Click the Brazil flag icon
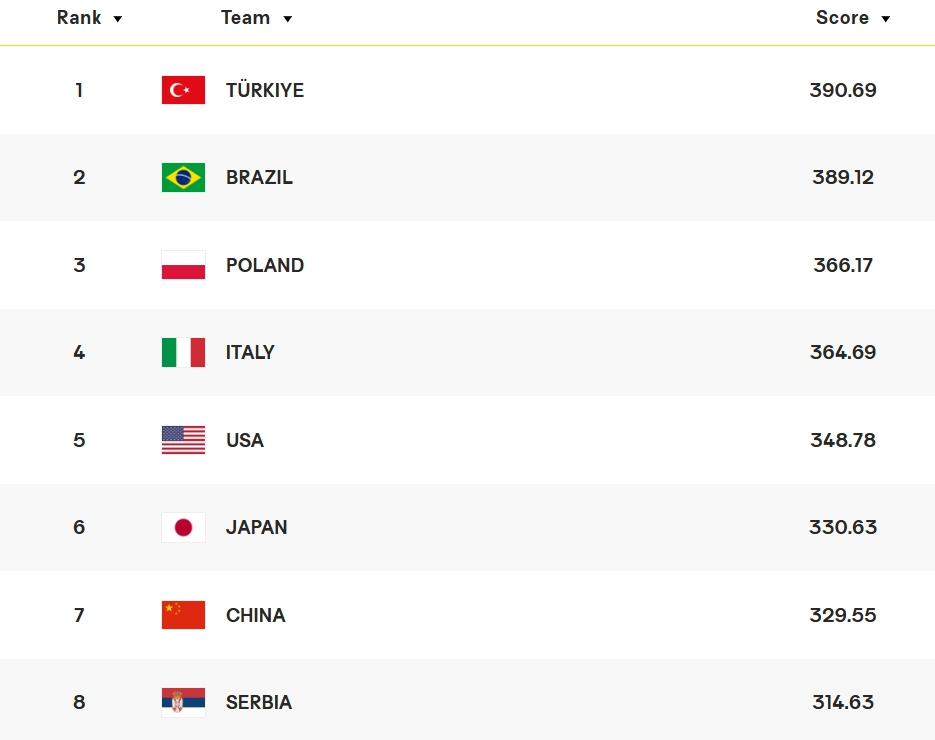935x740 pixels. 183,178
